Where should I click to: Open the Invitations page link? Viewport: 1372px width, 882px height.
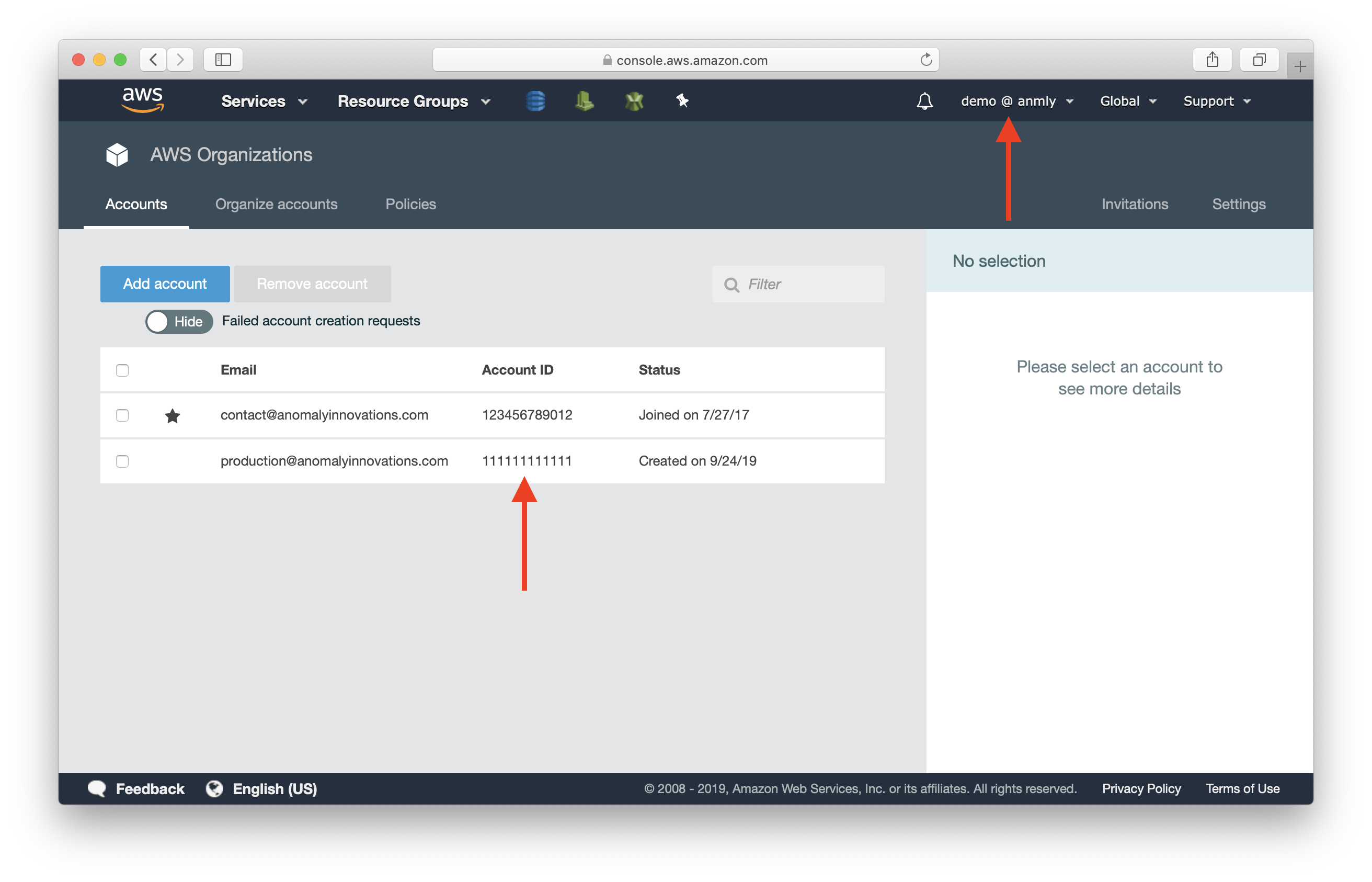[1134, 204]
